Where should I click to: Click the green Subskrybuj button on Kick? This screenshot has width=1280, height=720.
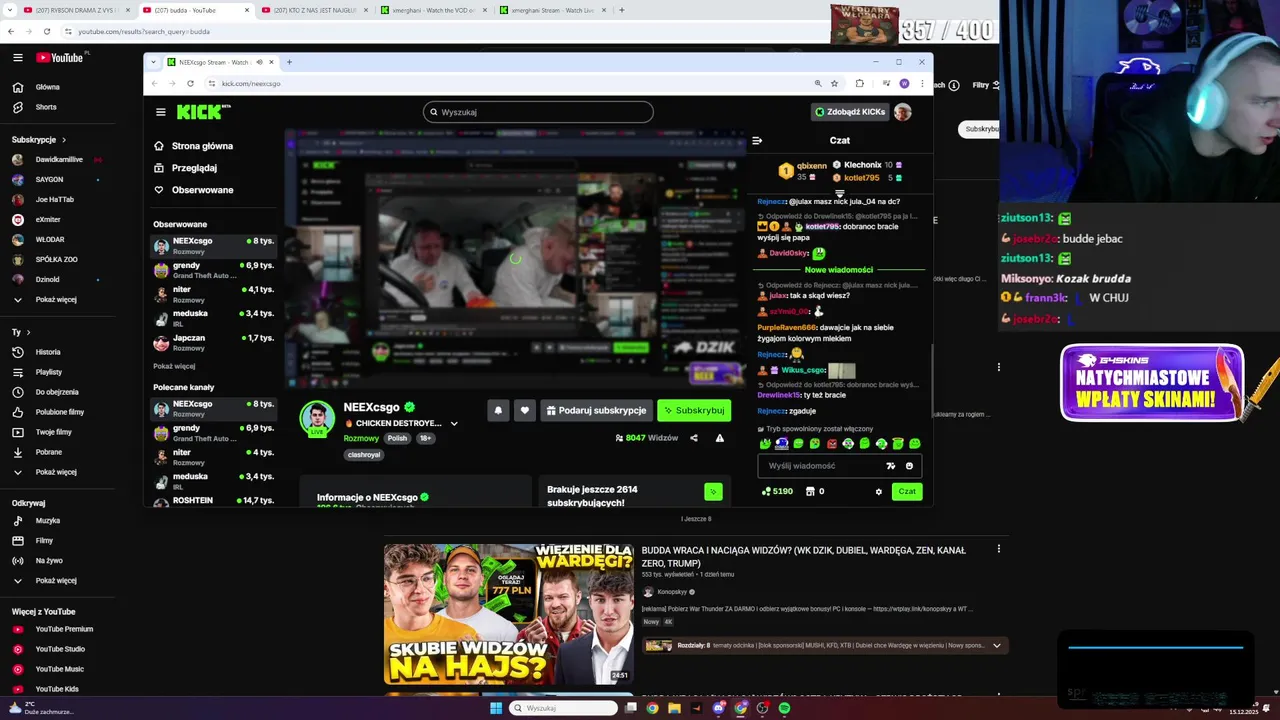pyautogui.click(x=694, y=410)
